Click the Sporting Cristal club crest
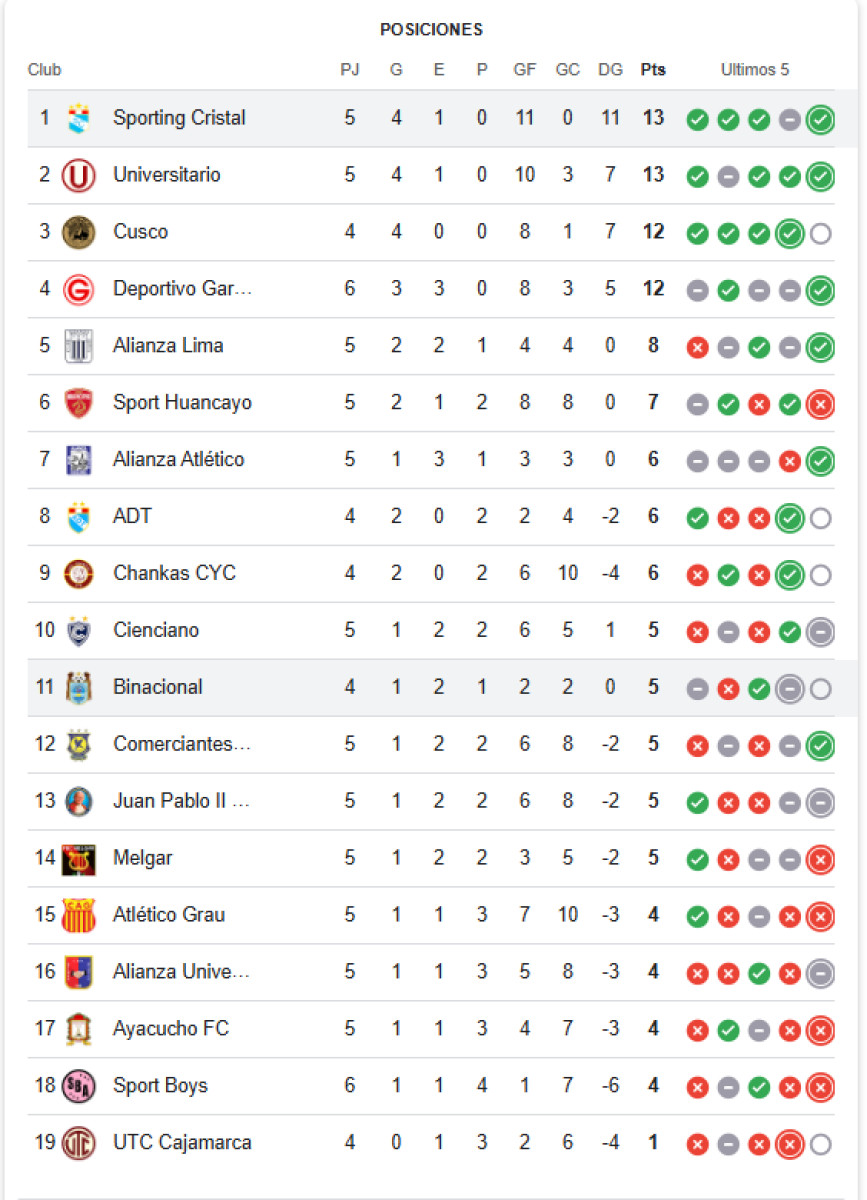Screen dimensions: 867x1200 [78, 119]
